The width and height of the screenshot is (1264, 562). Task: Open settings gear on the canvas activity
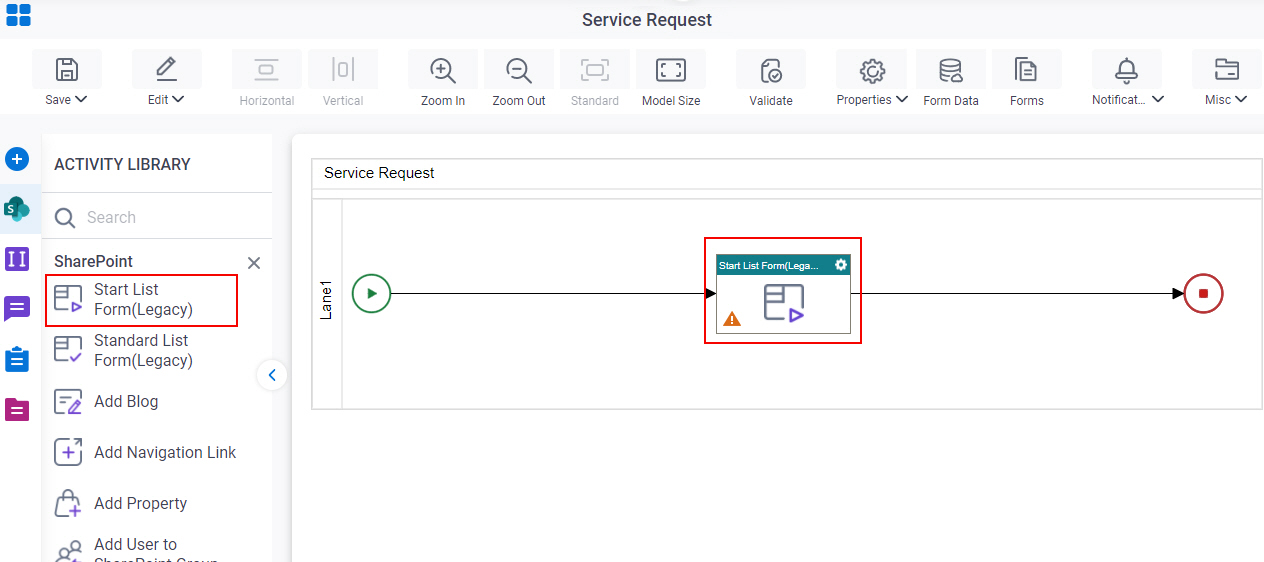(x=841, y=265)
